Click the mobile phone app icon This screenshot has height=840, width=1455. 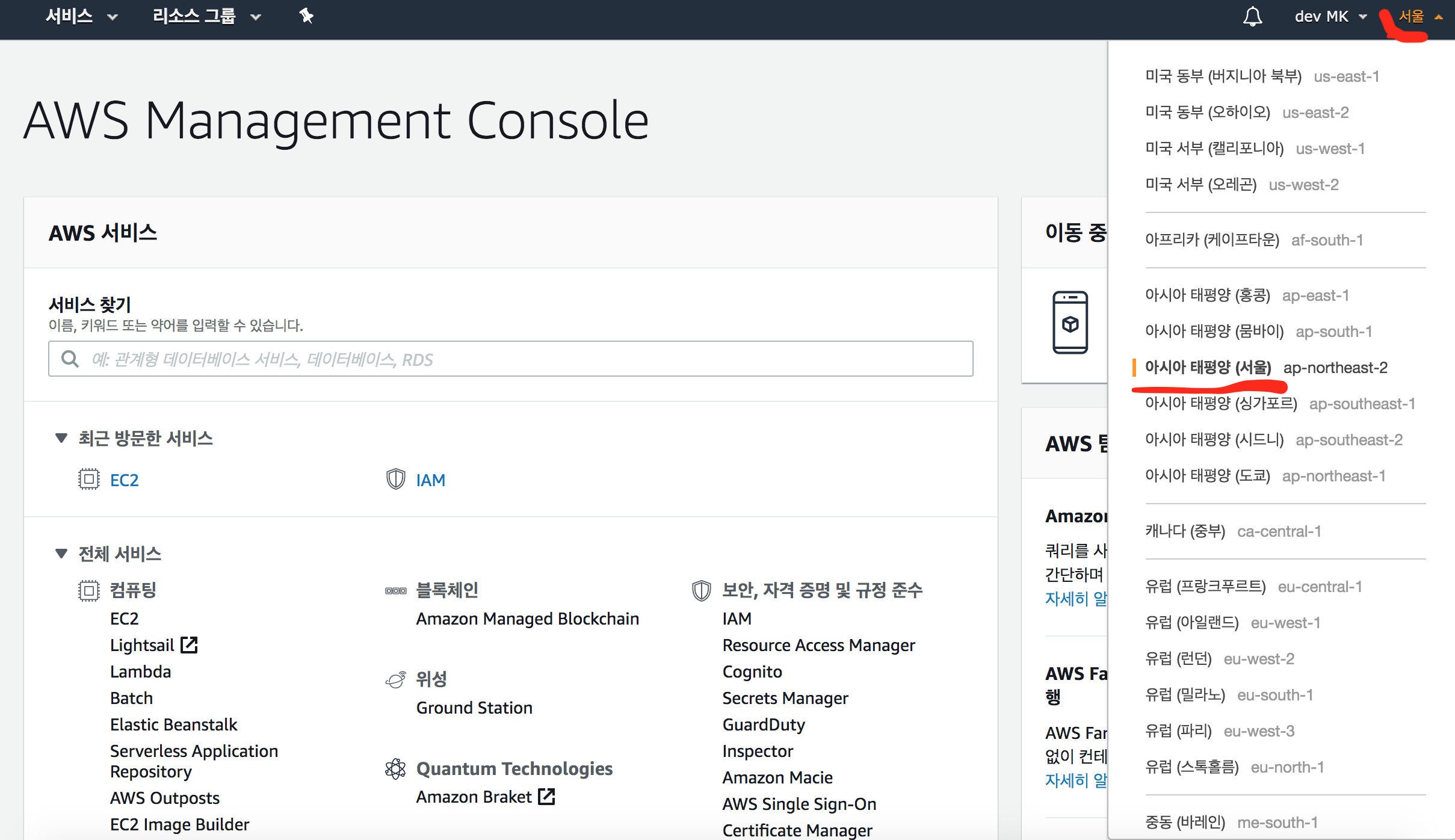[1070, 323]
